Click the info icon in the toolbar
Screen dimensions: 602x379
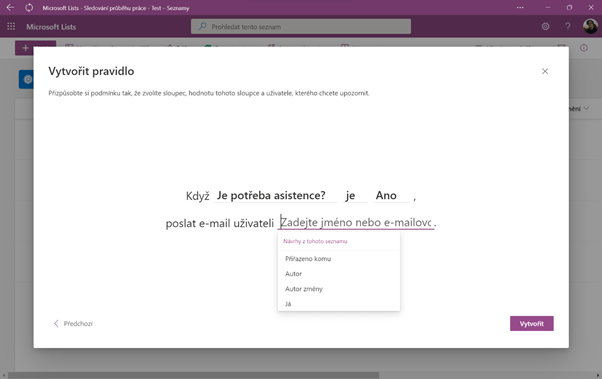pos(584,48)
